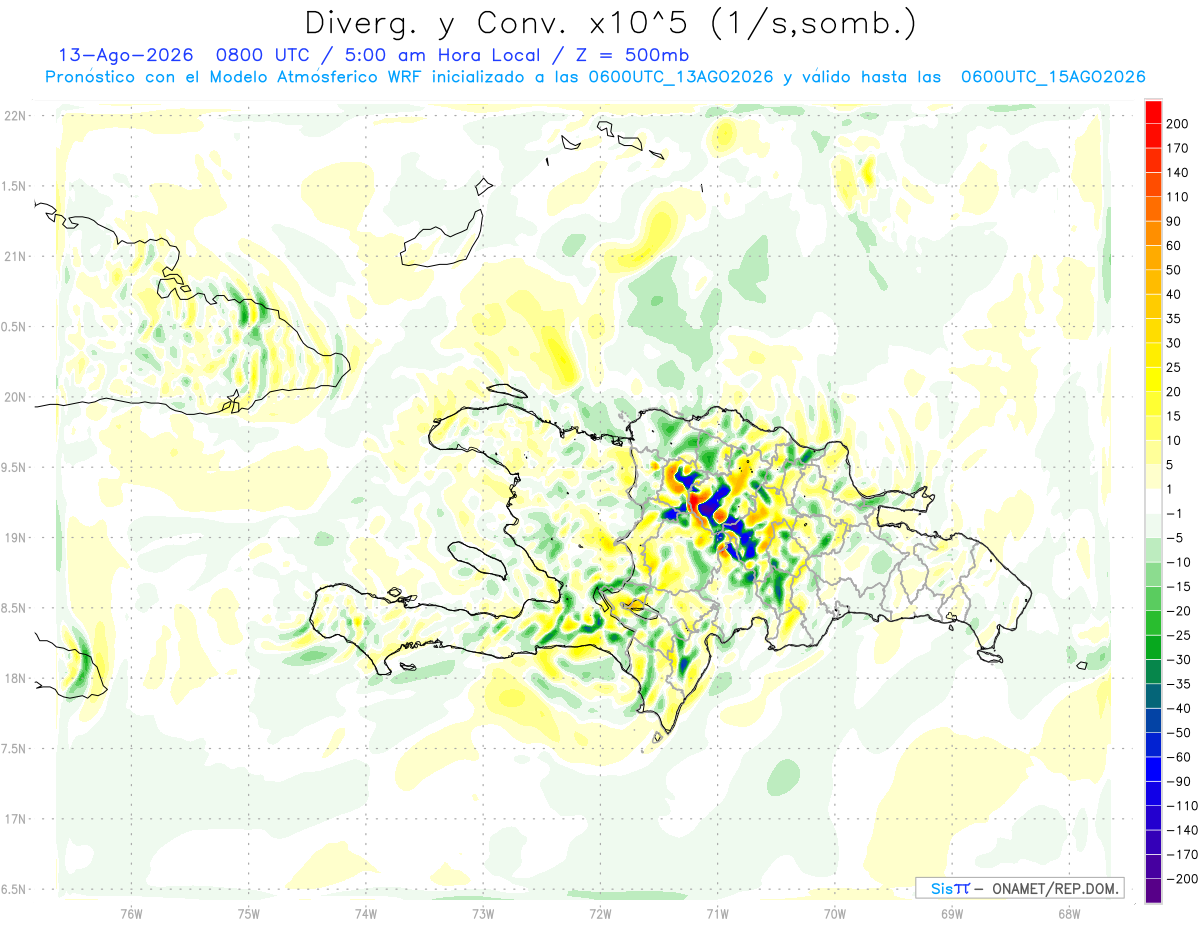This screenshot has height=927, width=1200.
Task: Click the '30' colorbar value
Action: [x=1174, y=344]
